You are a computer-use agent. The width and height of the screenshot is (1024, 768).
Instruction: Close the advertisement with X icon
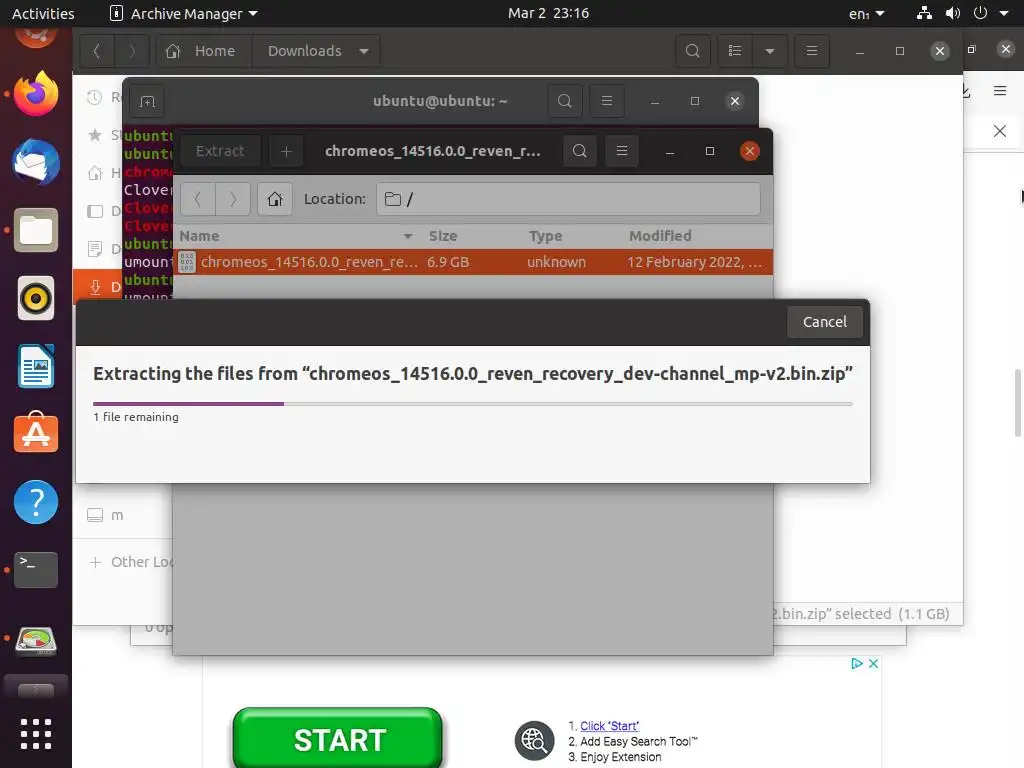coord(873,664)
